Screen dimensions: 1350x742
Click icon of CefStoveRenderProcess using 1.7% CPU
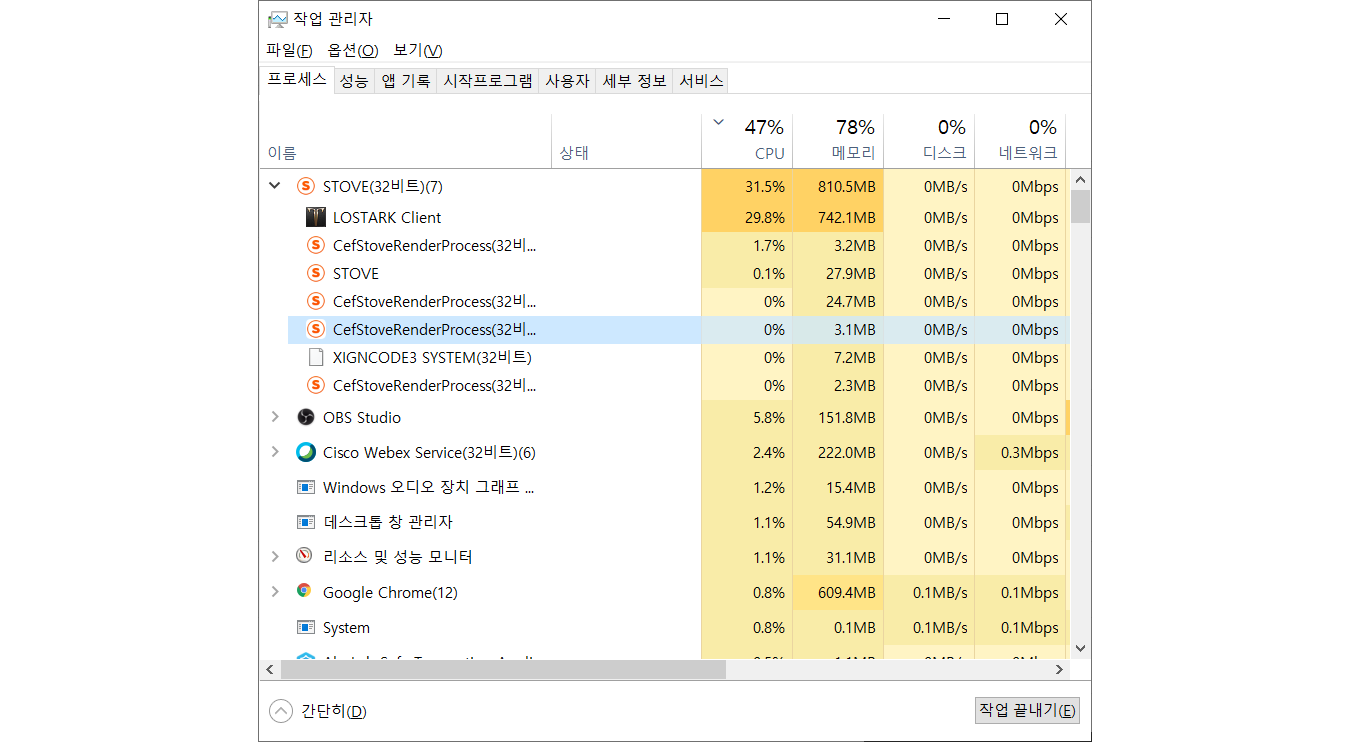(x=316, y=245)
